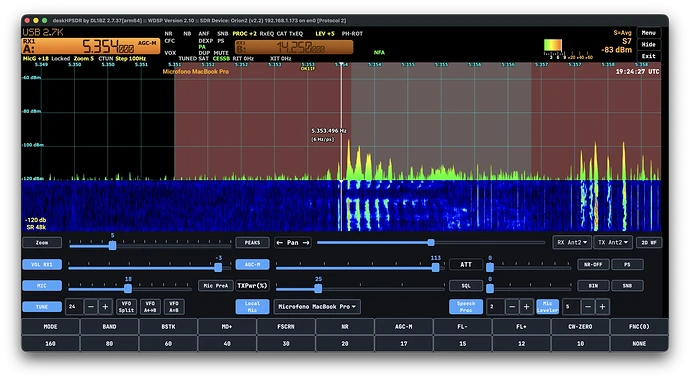Screen dimensions: 690x379
Task: Select the 40 band button
Action: point(227,343)
